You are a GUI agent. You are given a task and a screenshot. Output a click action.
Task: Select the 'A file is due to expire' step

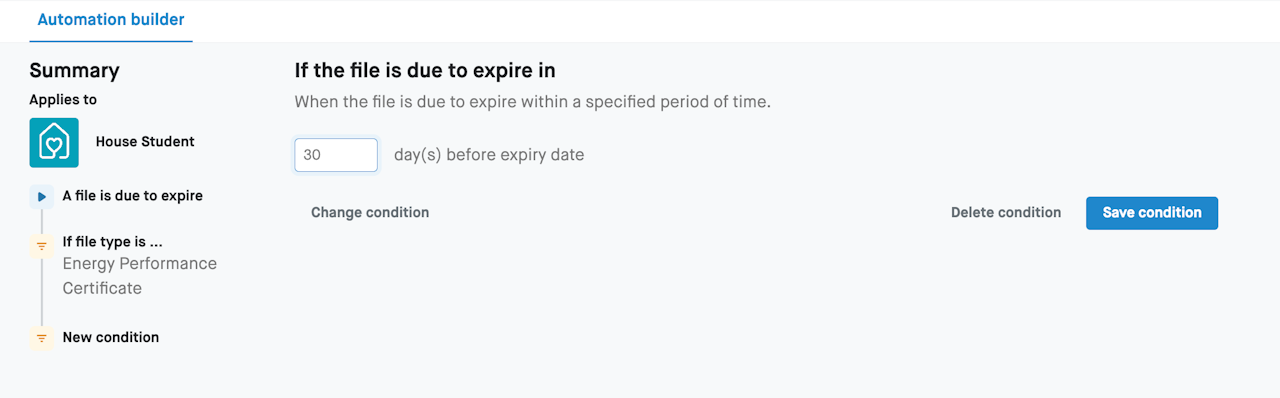132,196
